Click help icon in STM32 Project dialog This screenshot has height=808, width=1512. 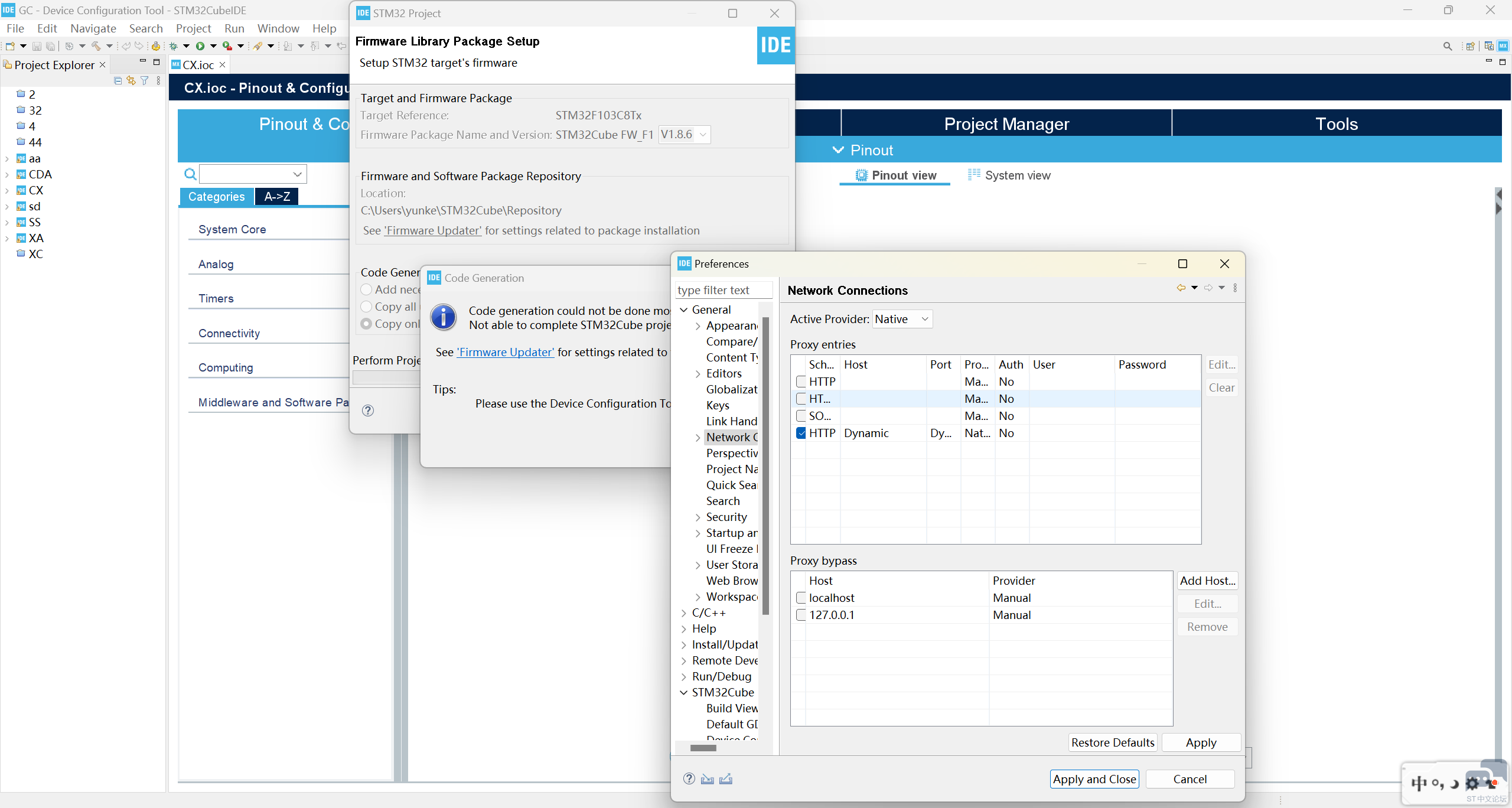pos(368,410)
